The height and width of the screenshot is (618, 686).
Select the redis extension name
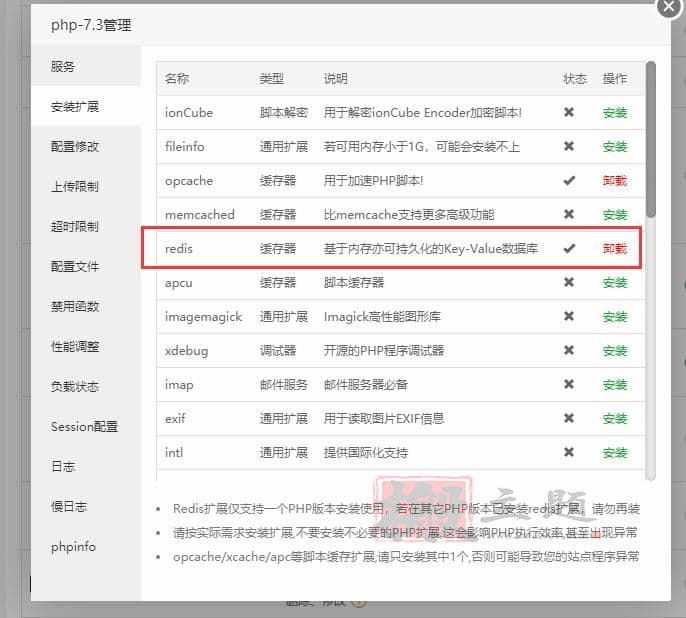pyautogui.click(x=179, y=249)
